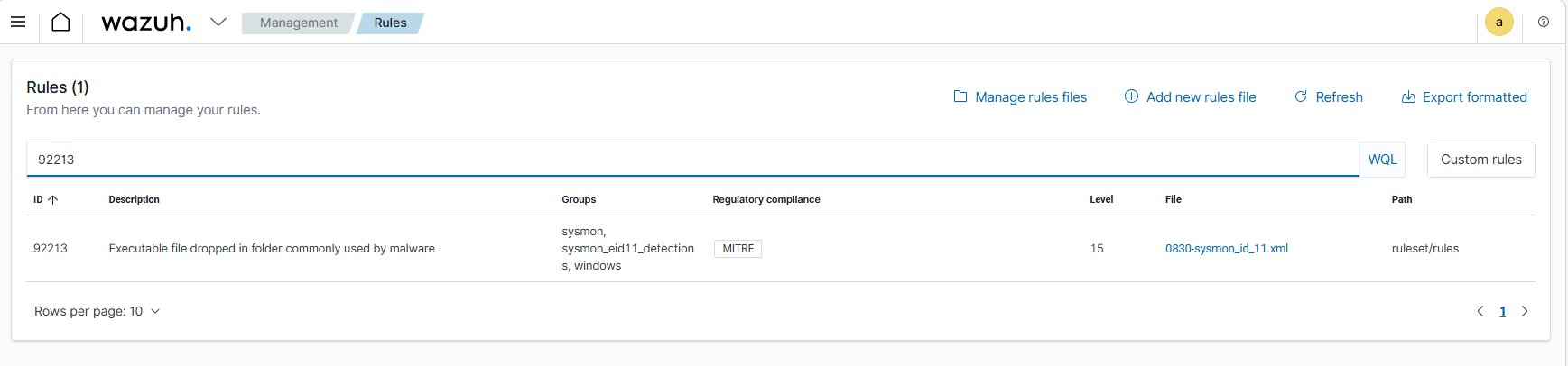Toggle the Custom rules filter
1568x366 pixels.
coord(1480,160)
